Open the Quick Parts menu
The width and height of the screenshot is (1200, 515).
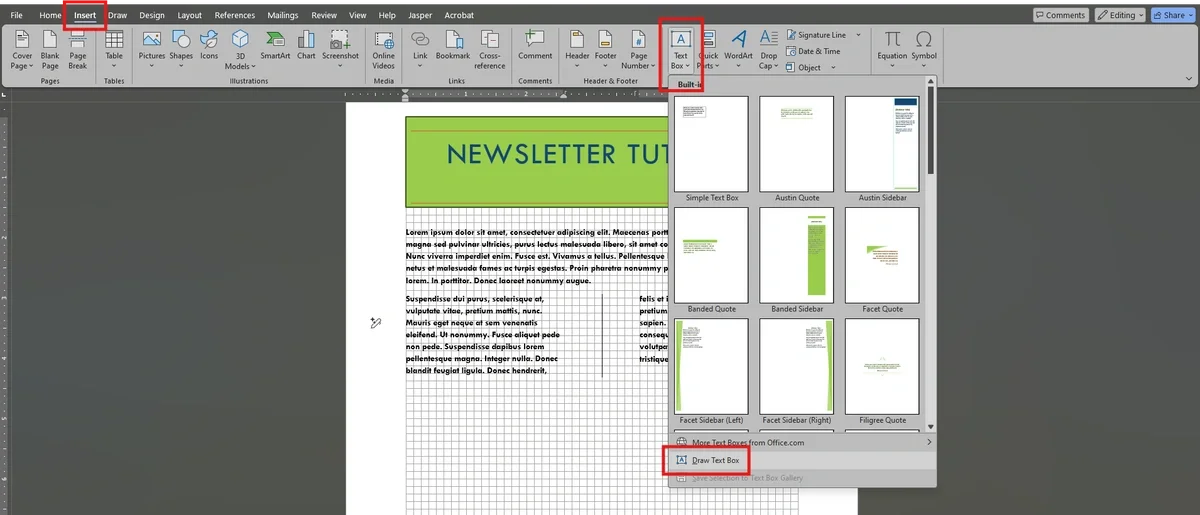click(708, 48)
